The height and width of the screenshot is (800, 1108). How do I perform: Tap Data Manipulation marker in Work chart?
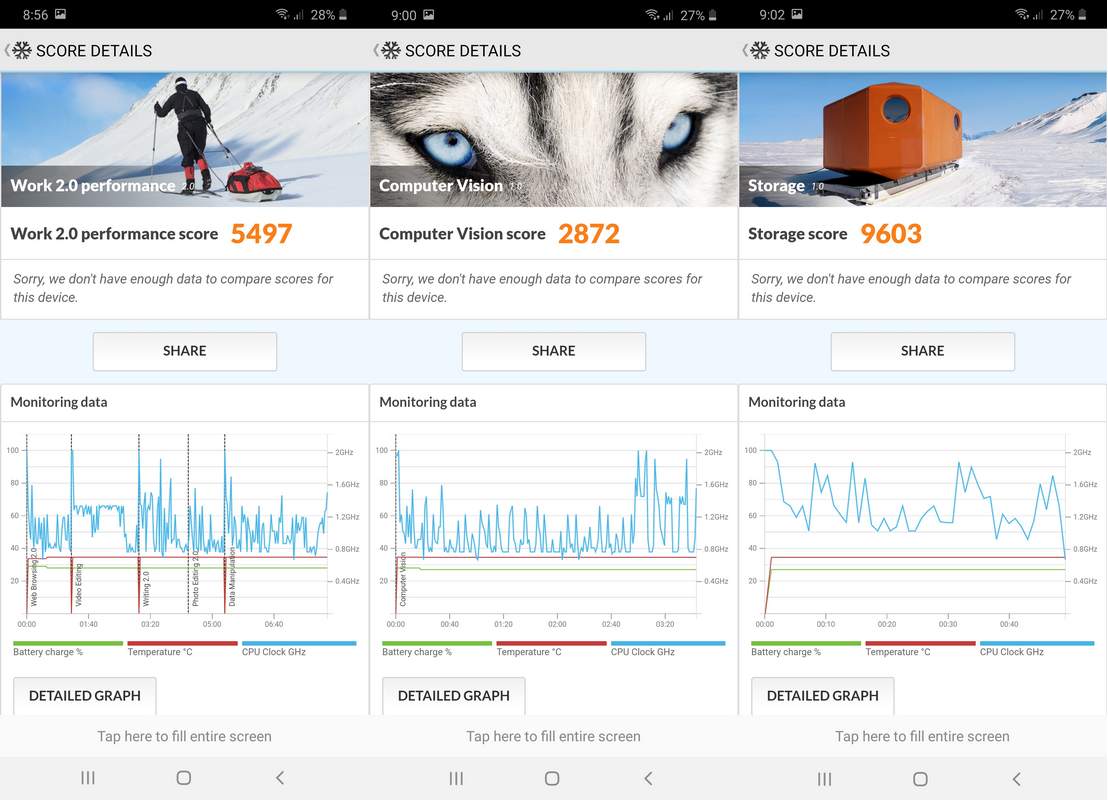pyautogui.click(x=232, y=577)
